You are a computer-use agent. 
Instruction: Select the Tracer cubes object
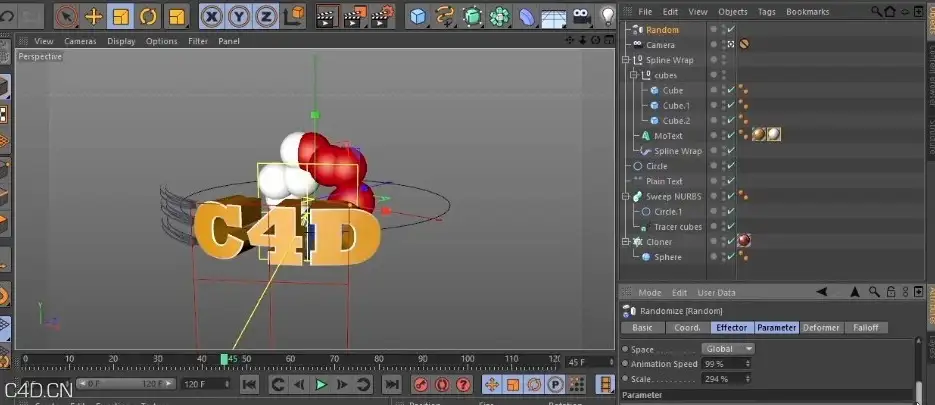tap(677, 227)
